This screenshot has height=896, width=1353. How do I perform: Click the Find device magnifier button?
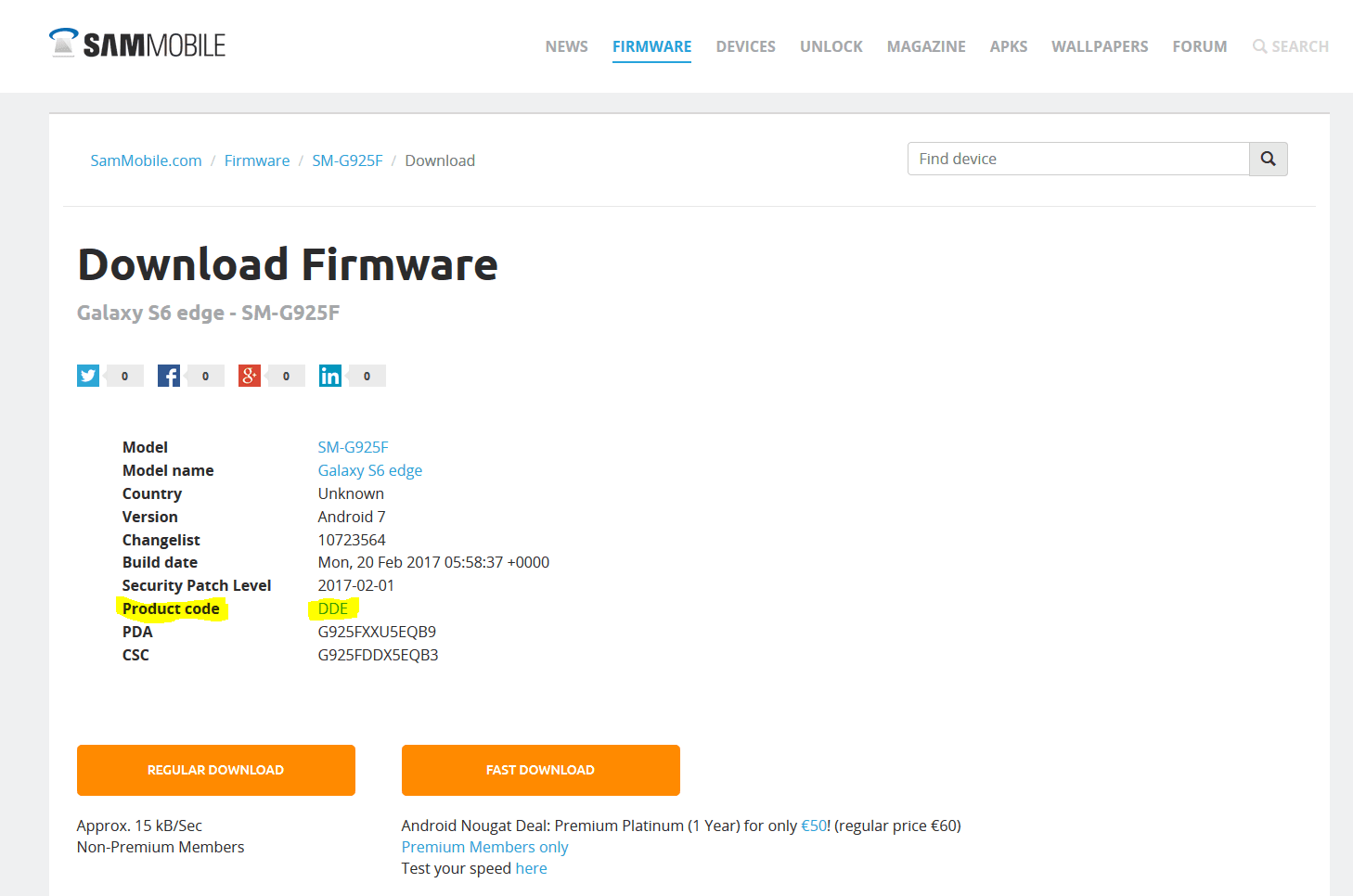pos(1269,159)
